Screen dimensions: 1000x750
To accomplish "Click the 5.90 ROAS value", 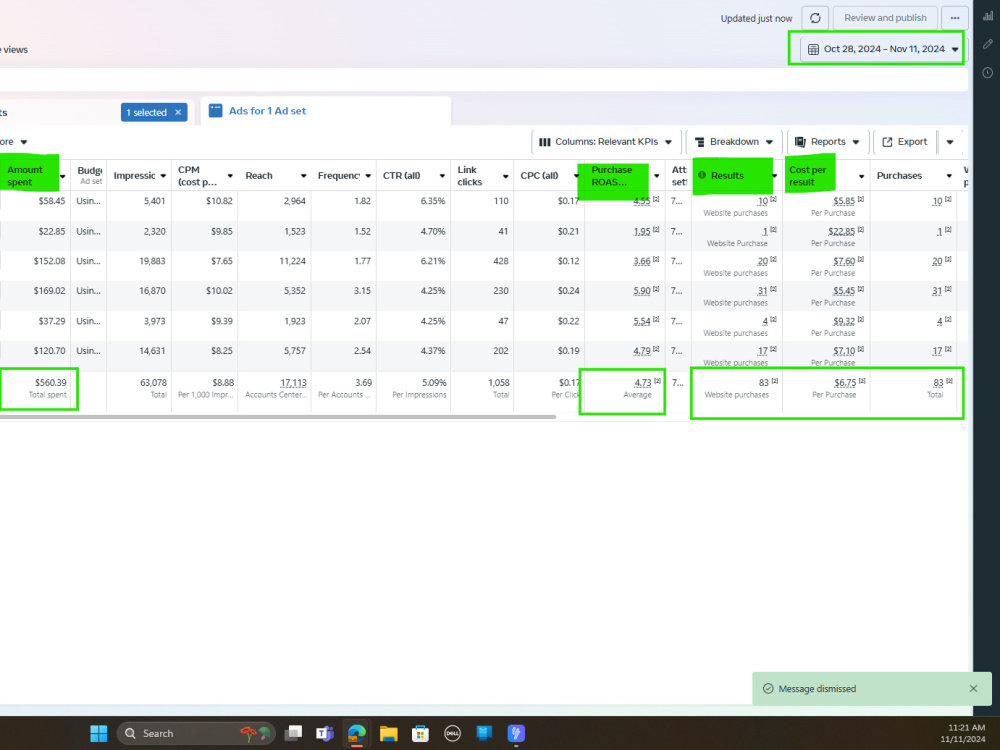I will click(x=642, y=291).
